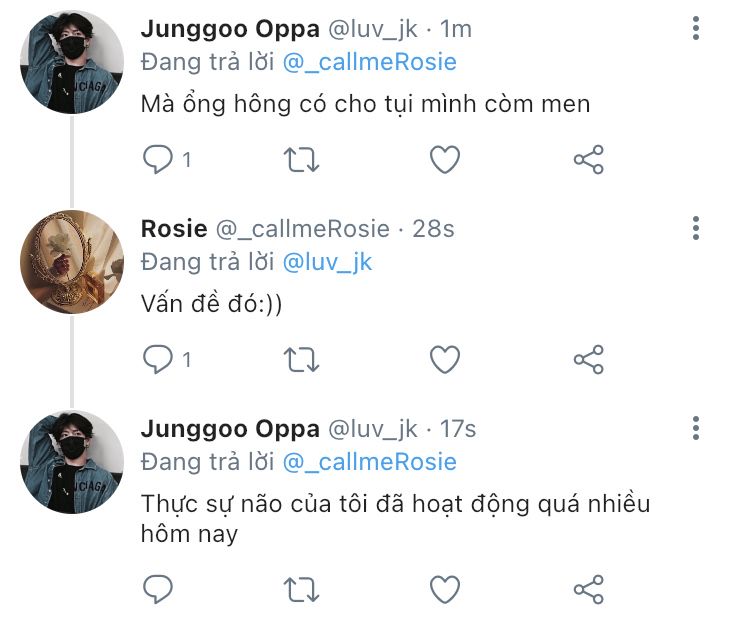Reply to the 'Thực sự não' tweet
The width and height of the screenshot is (750, 617).
pyautogui.click(x=158, y=589)
